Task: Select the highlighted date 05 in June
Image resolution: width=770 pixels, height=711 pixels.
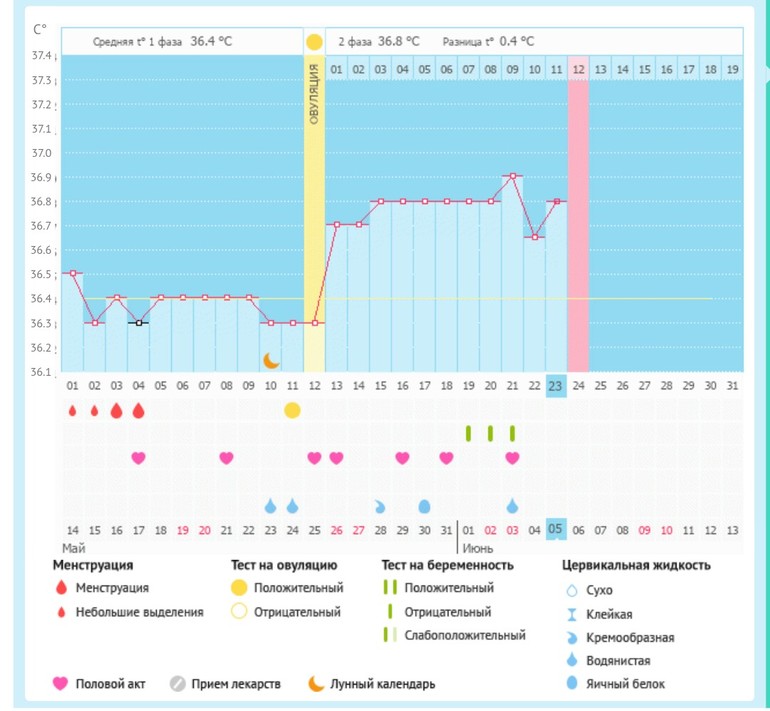Action: [557, 530]
